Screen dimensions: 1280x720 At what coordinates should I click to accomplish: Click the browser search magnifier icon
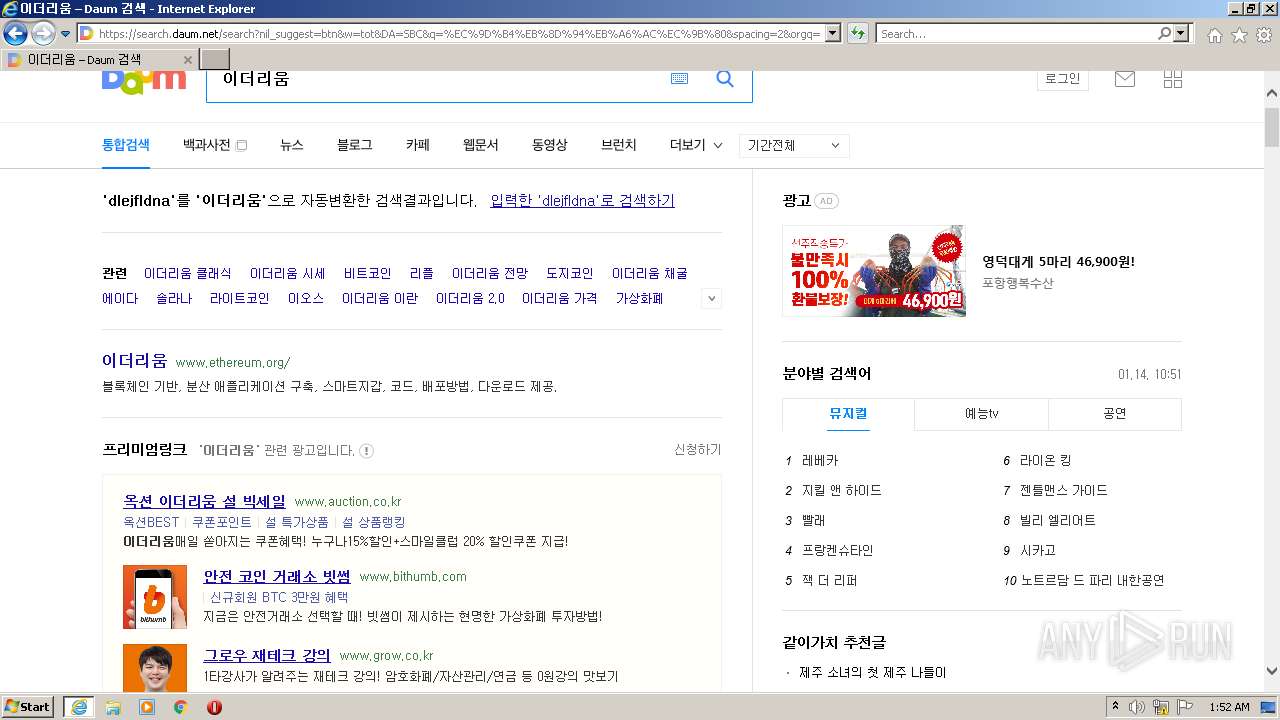1164,34
